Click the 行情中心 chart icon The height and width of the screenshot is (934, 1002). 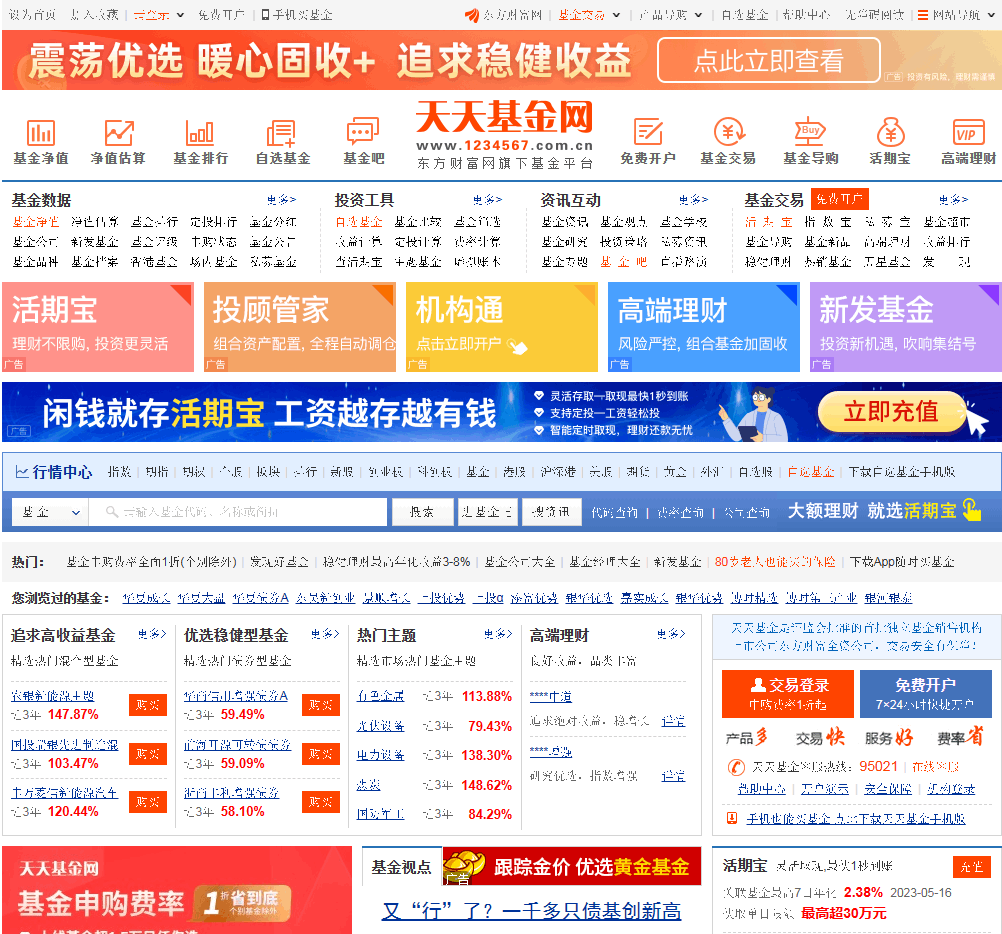click(22, 472)
